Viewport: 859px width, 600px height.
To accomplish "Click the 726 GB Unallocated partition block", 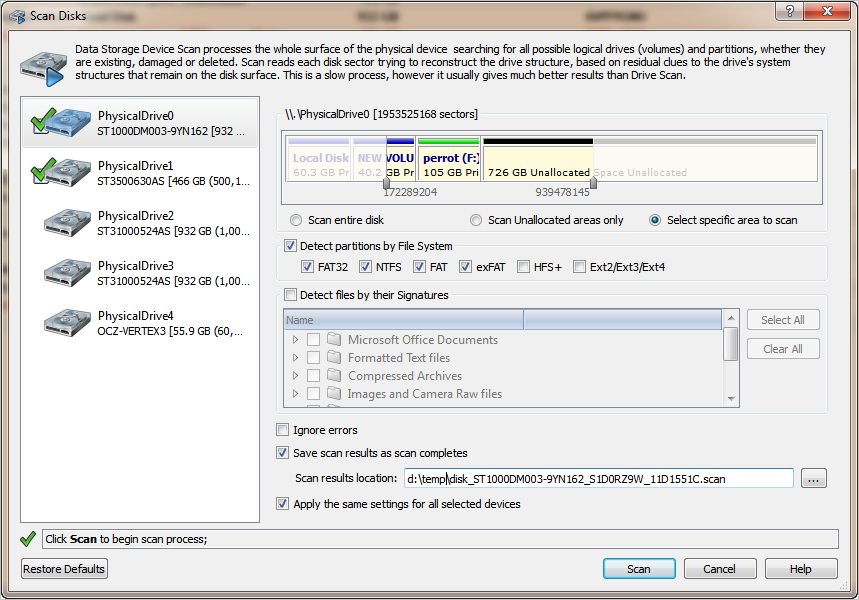I will (x=538, y=158).
